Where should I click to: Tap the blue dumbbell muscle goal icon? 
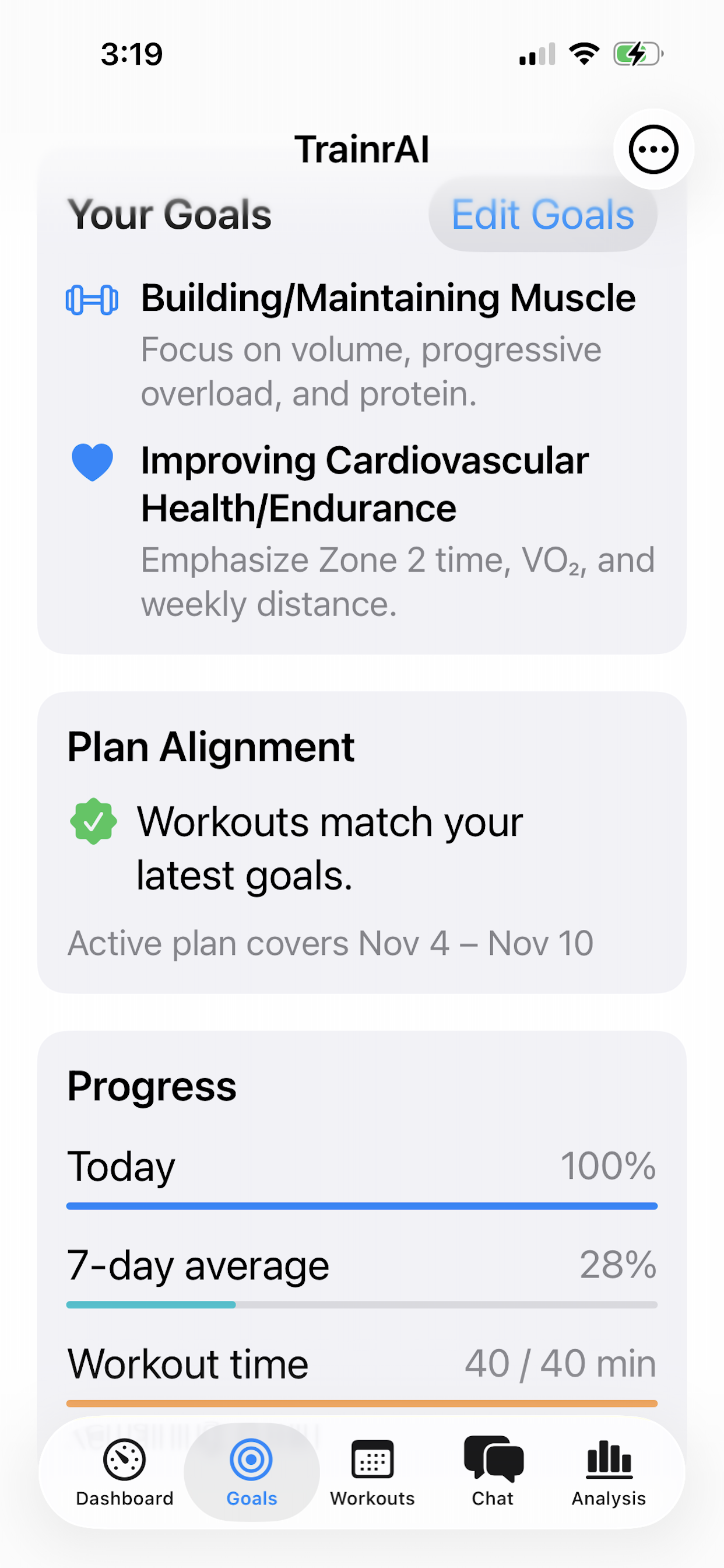coord(92,300)
